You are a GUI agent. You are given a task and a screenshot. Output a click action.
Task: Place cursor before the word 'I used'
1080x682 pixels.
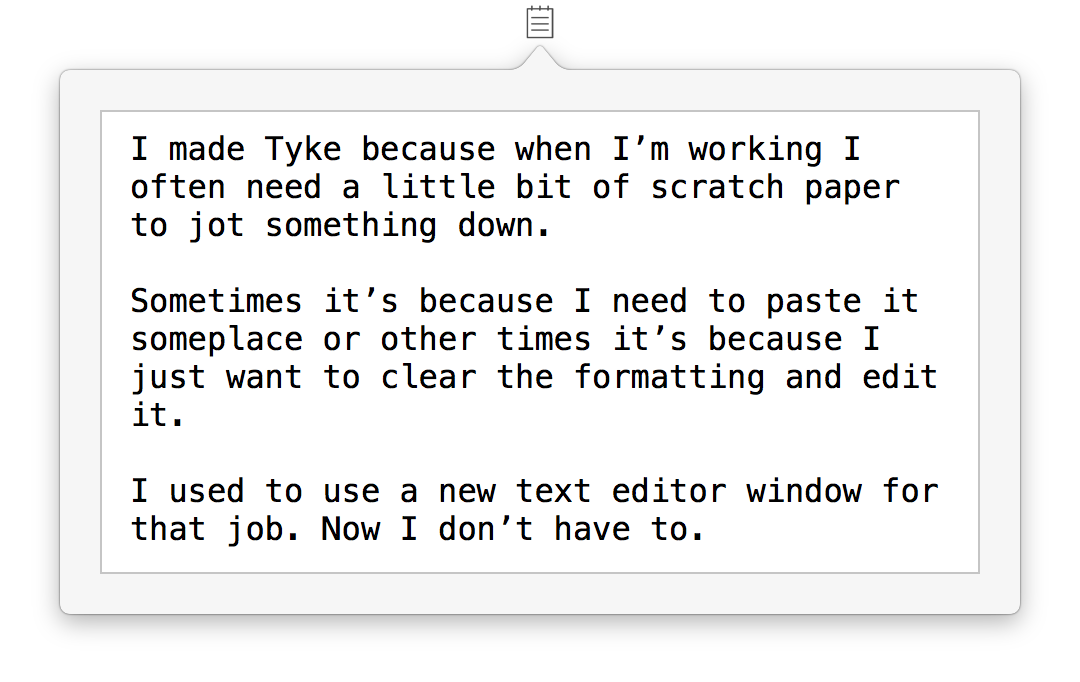[131, 490]
